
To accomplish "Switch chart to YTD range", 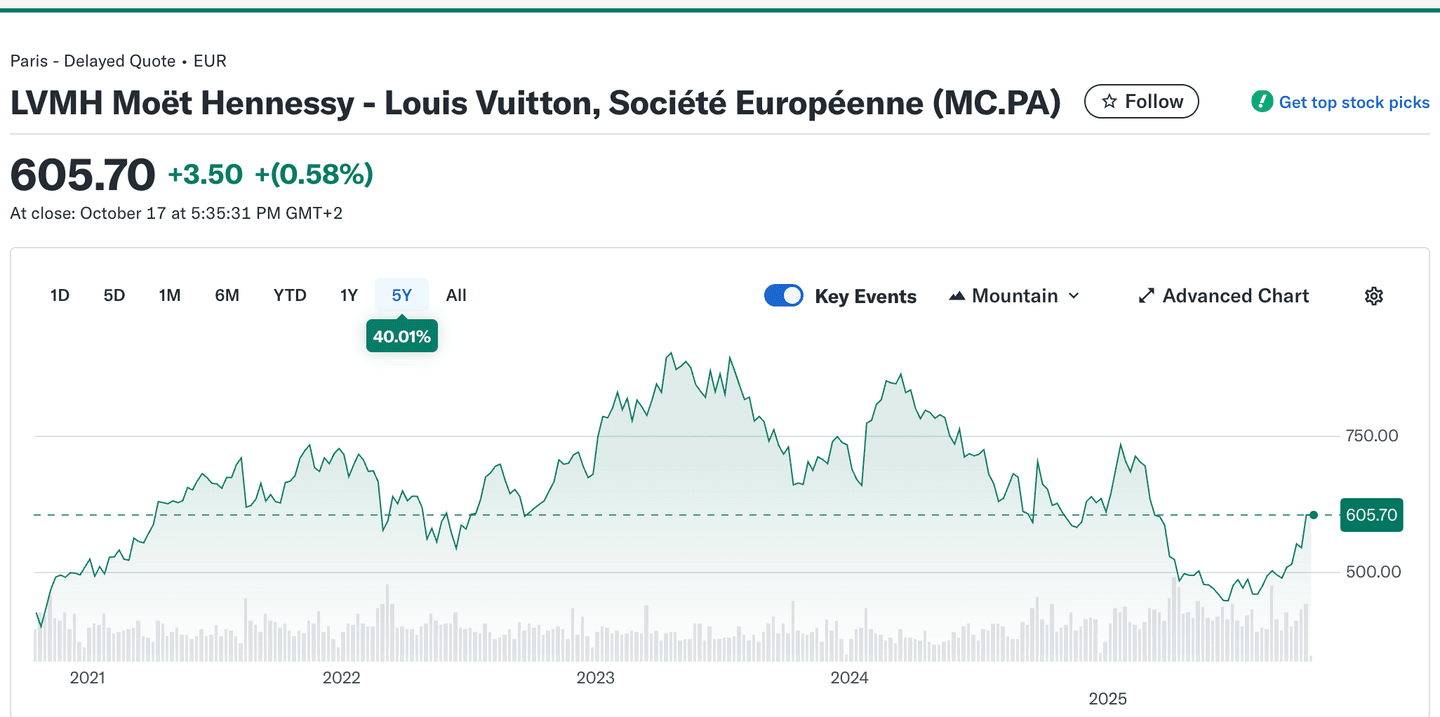I will (290, 295).
